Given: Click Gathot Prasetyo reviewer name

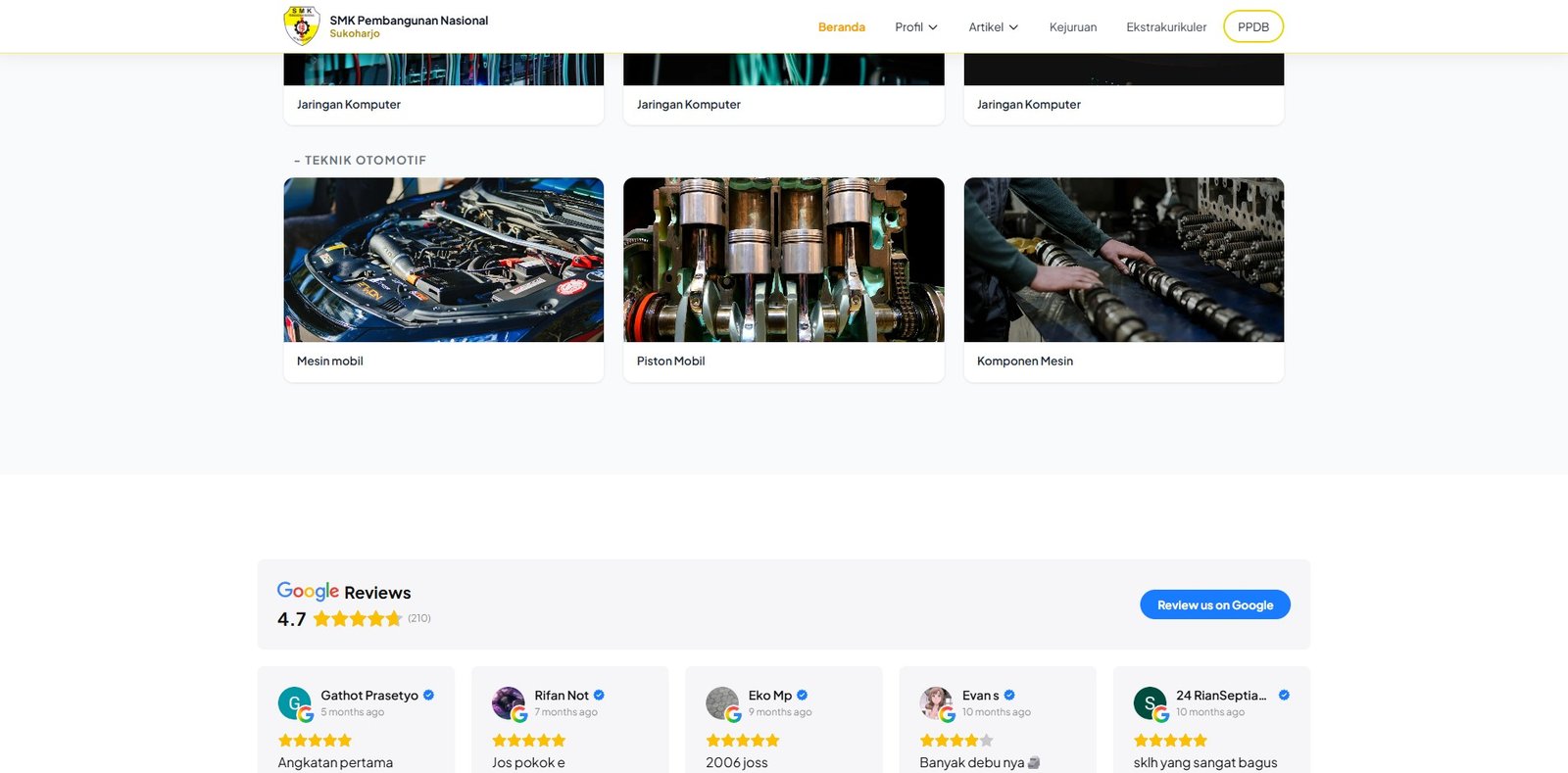Looking at the screenshot, I should pos(369,696).
